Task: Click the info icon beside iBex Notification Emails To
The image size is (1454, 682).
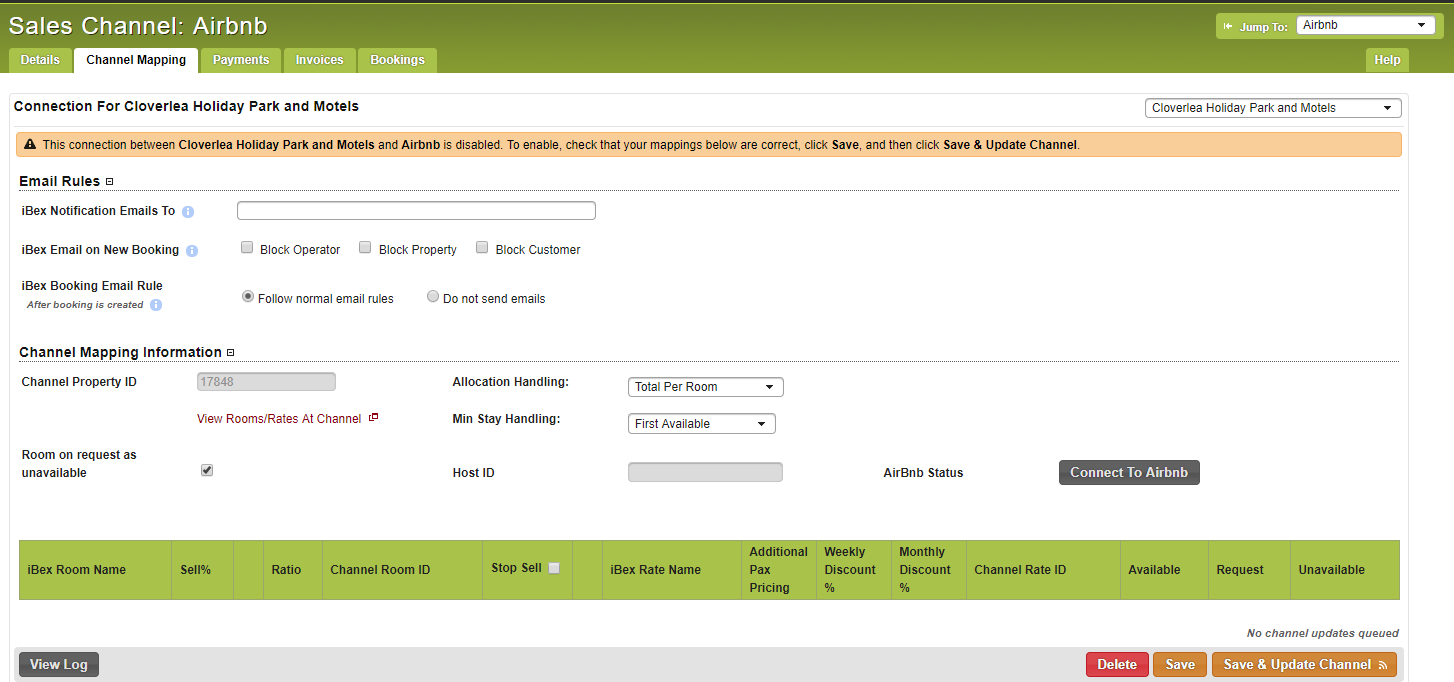Action: pyautogui.click(x=188, y=212)
